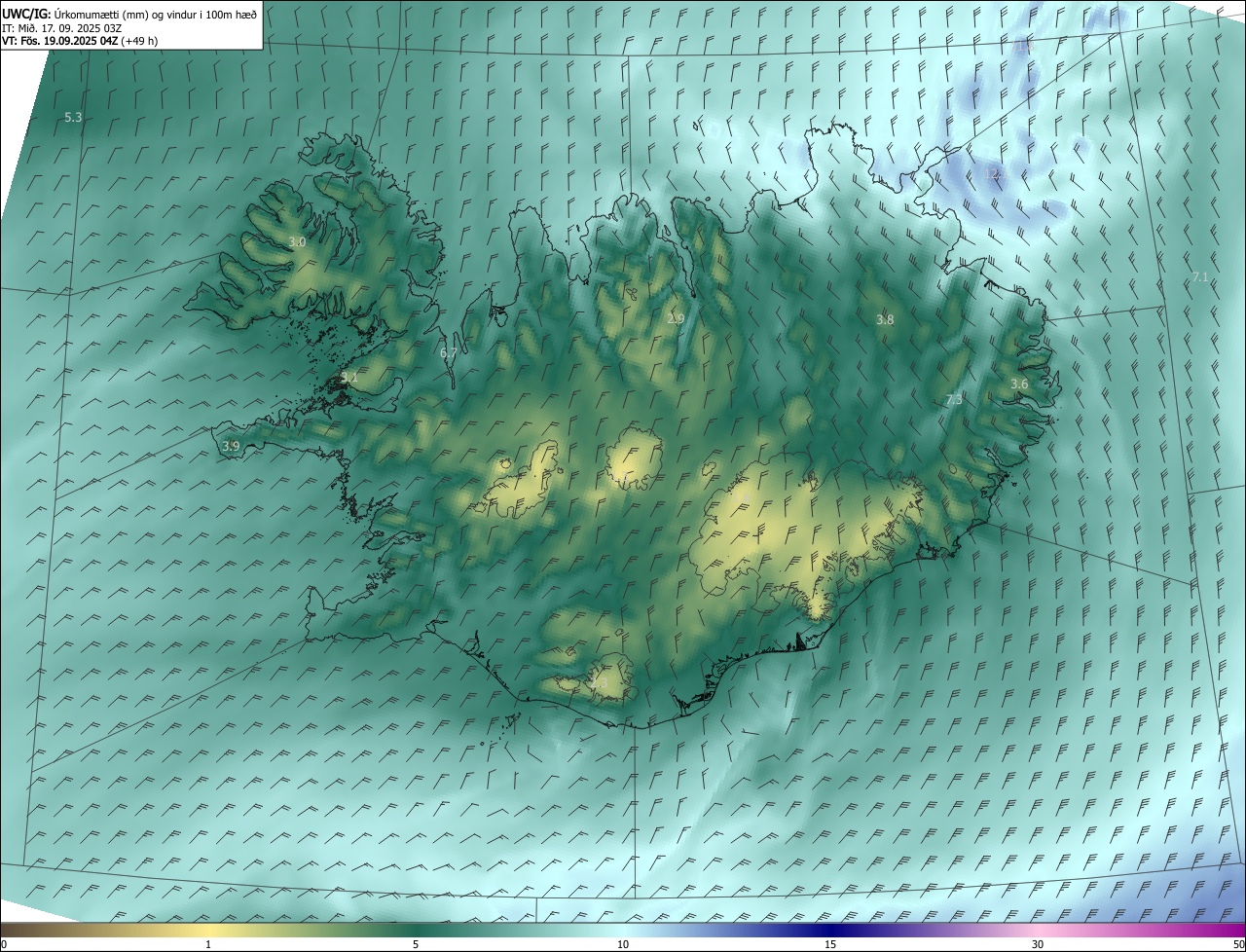Click the 50 tick on the color scale
The image size is (1246, 952).
coord(1238,944)
